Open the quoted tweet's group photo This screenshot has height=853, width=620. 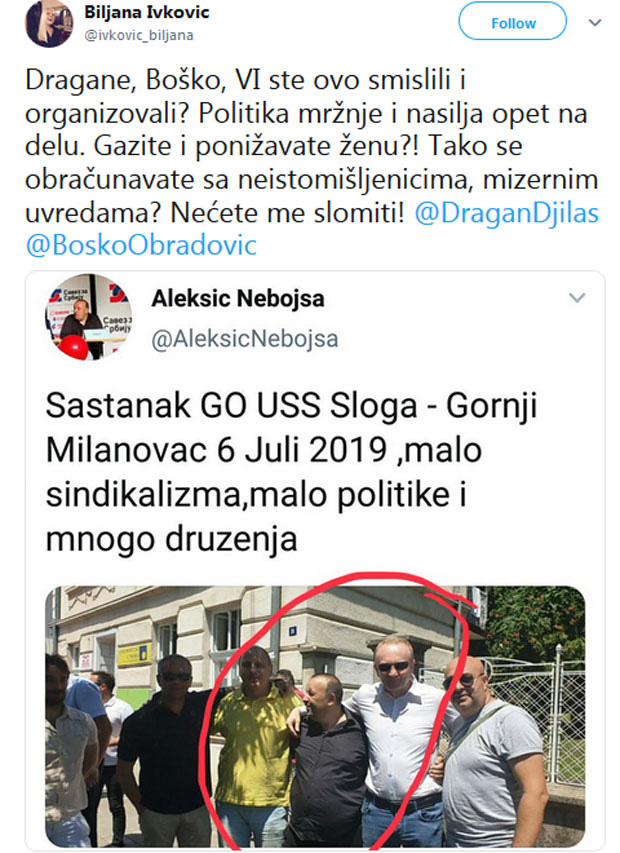tap(315, 716)
